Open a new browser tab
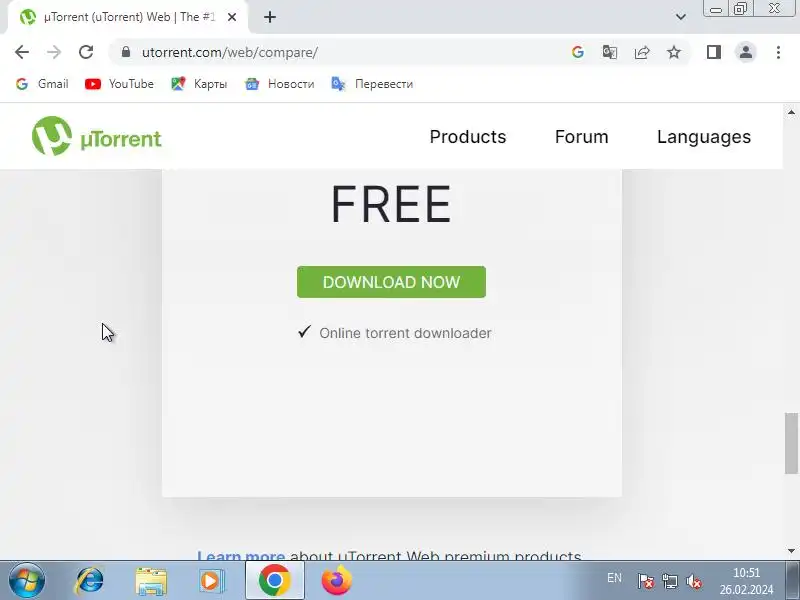800x600 pixels. click(x=270, y=17)
